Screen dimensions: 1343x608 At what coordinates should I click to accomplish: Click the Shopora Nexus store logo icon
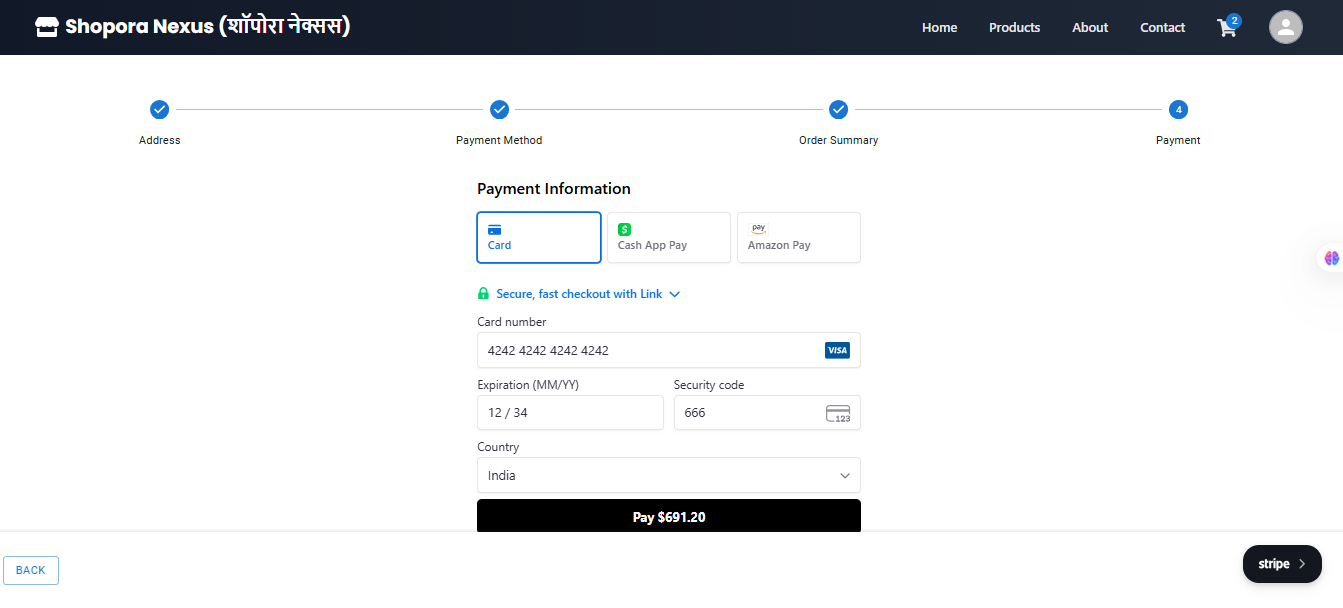pos(47,27)
